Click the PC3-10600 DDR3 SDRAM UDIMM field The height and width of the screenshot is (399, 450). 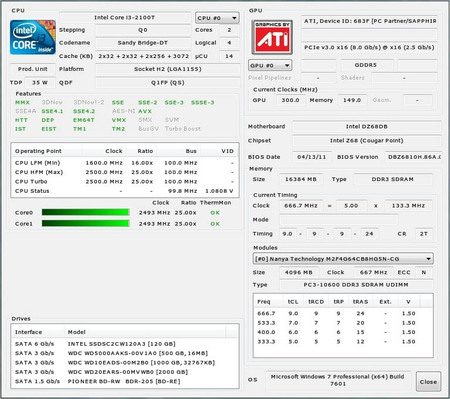[x=356, y=285]
